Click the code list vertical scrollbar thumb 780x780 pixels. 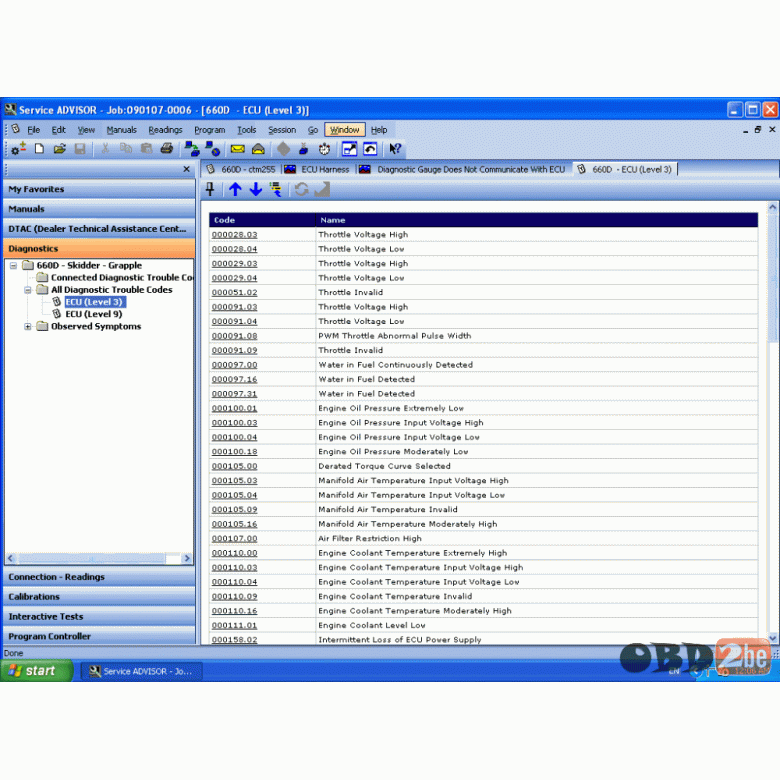773,279
